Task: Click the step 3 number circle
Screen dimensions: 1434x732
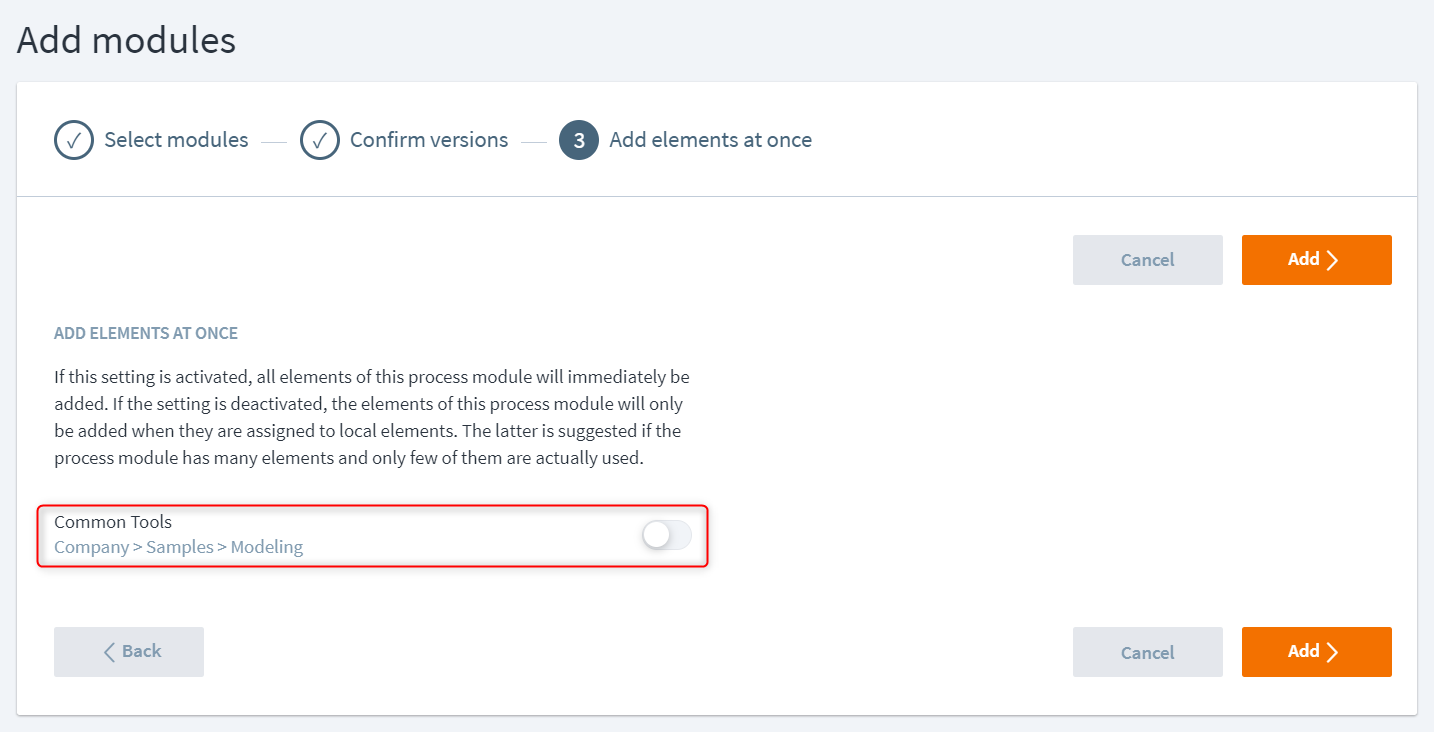Action: [579, 141]
